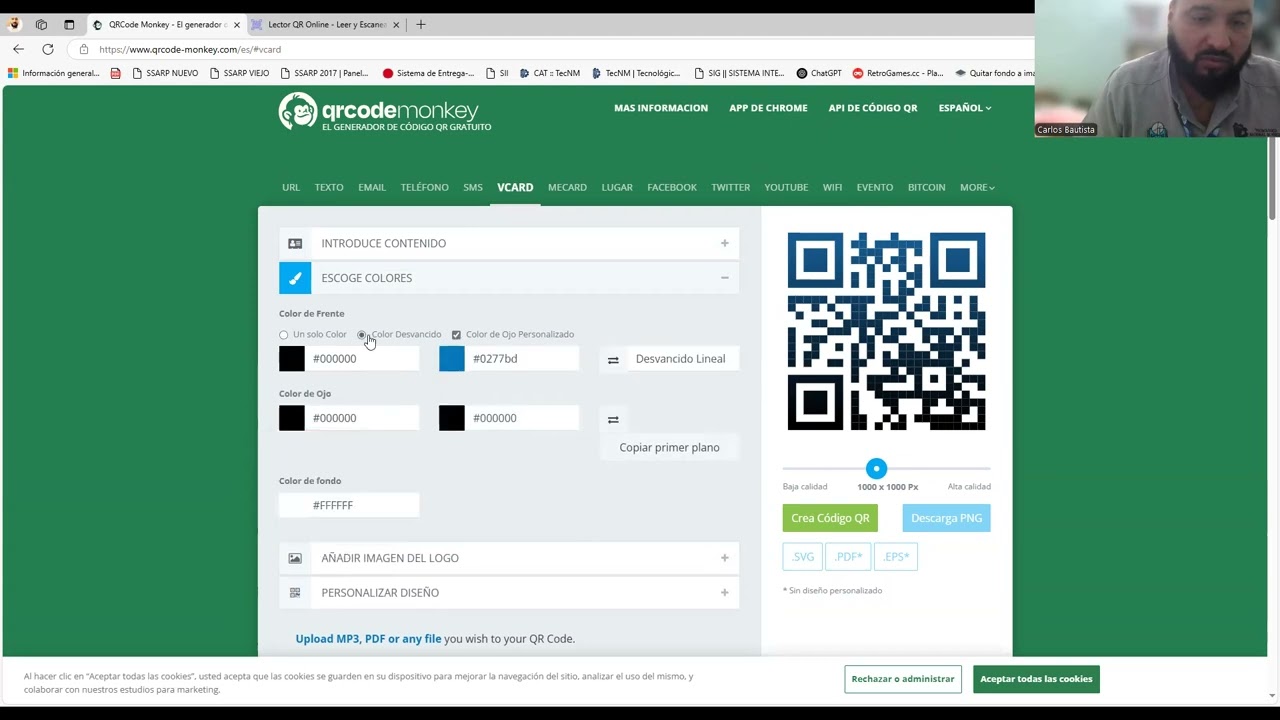Click the browser address bar
The height and width of the screenshot is (720, 1280).
[560, 49]
